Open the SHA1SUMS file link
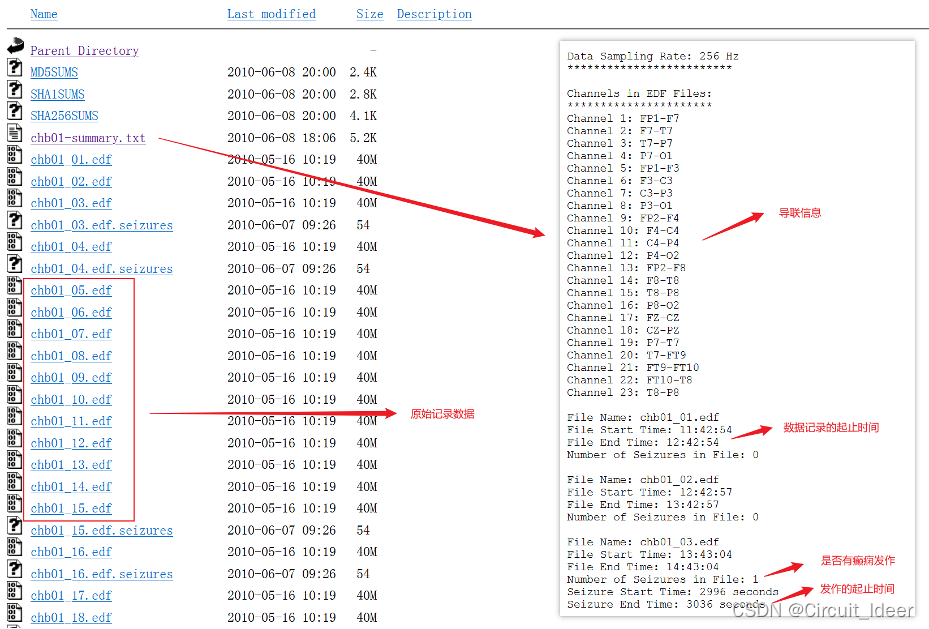The image size is (929, 629). (x=57, y=94)
